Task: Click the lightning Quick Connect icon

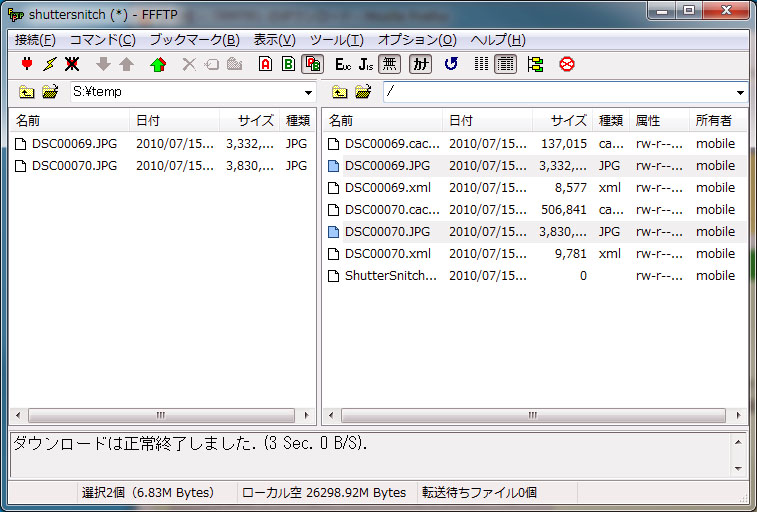Action: click(49, 64)
